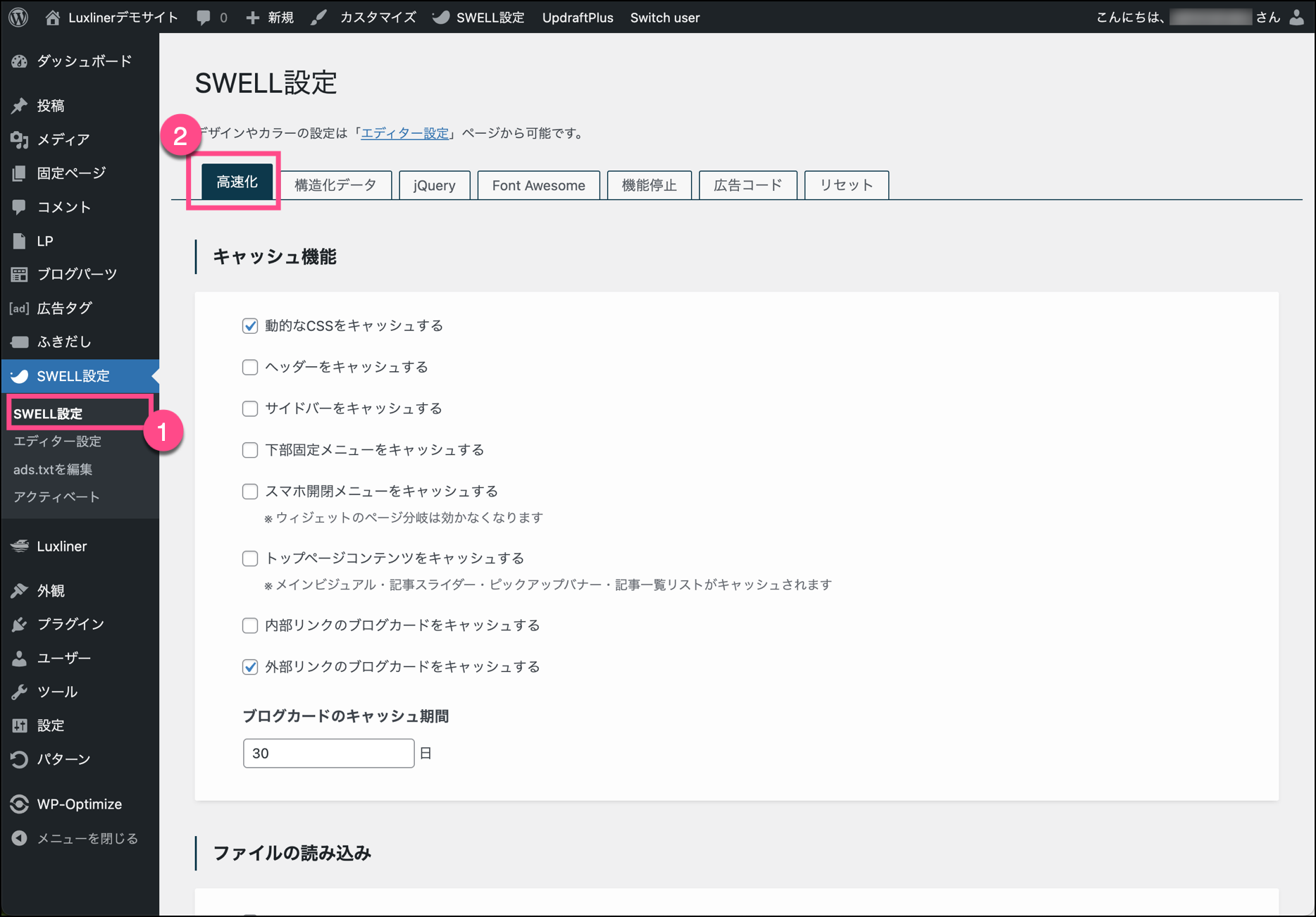Click the Plugins plug icon in sidebar
The width and height of the screenshot is (1316, 917).
click(20, 624)
